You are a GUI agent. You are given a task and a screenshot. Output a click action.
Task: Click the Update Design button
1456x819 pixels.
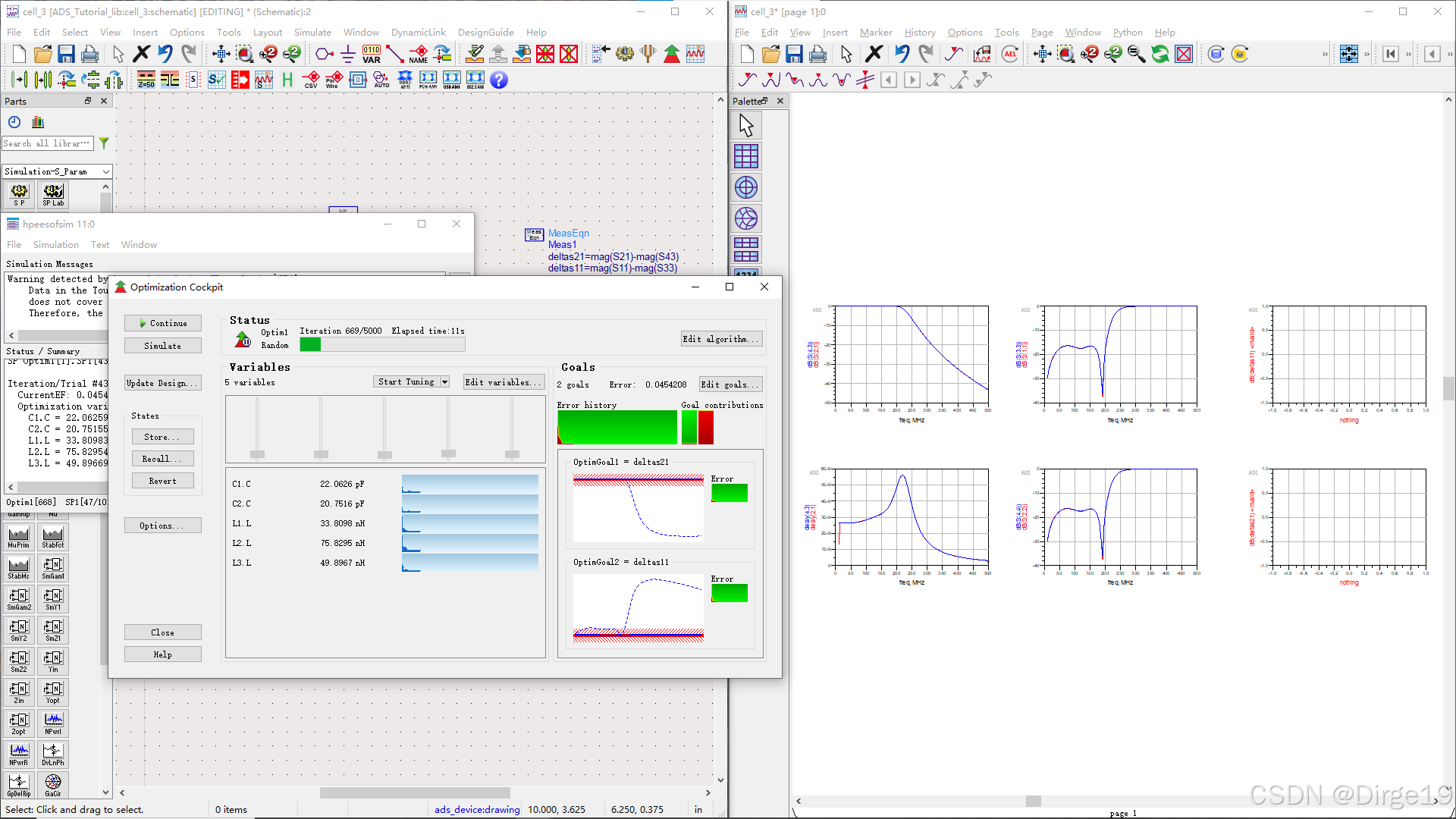[163, 383]
